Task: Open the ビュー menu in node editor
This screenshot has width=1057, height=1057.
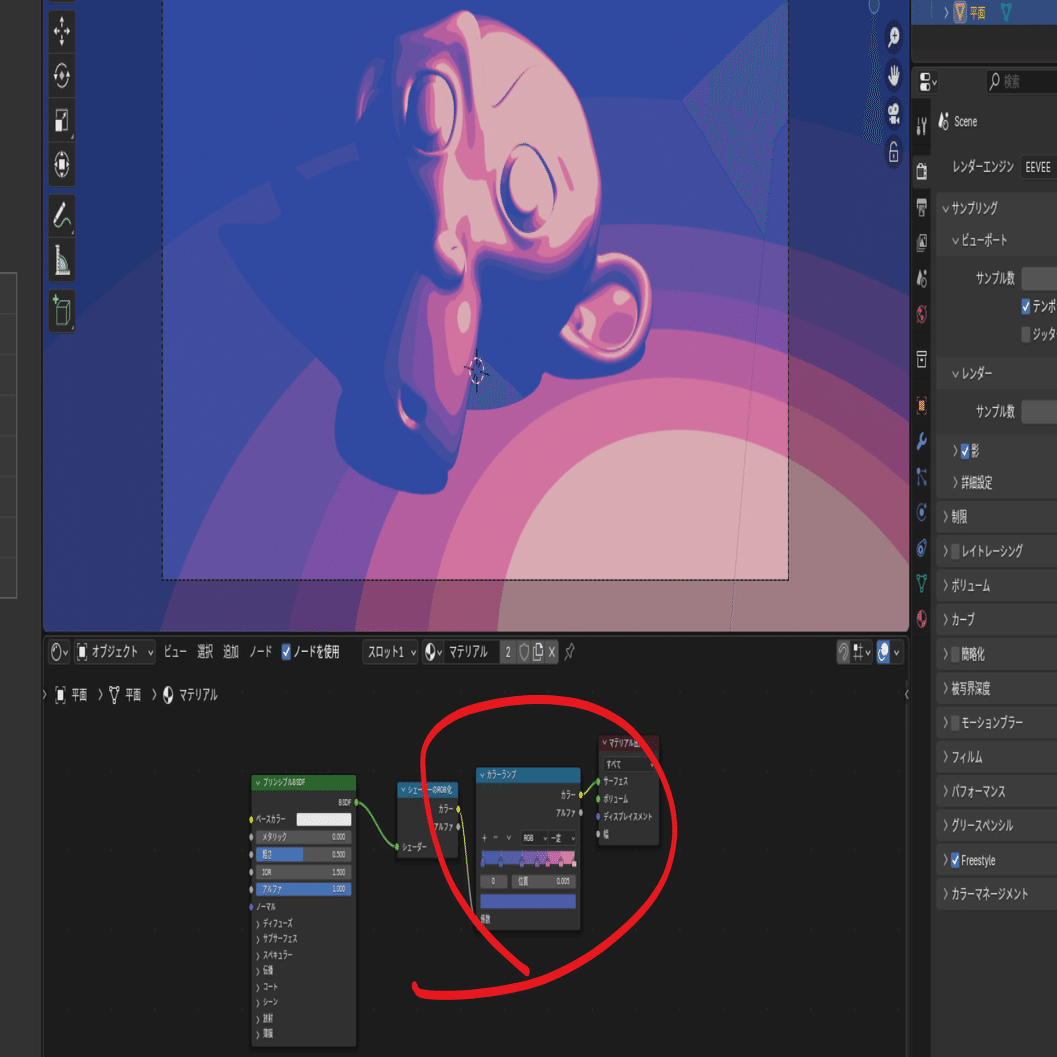Action: tap(175, 652)
